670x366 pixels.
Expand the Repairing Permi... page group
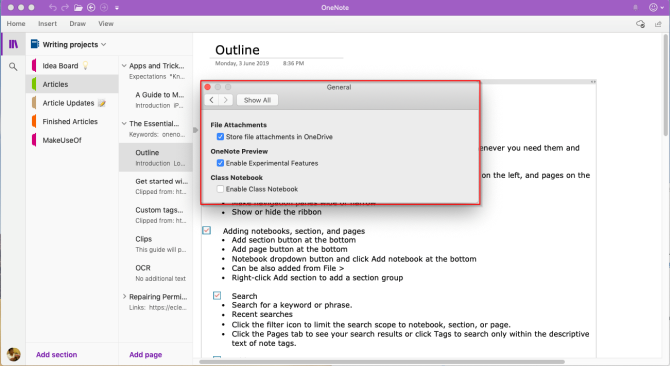coord(124,296)
